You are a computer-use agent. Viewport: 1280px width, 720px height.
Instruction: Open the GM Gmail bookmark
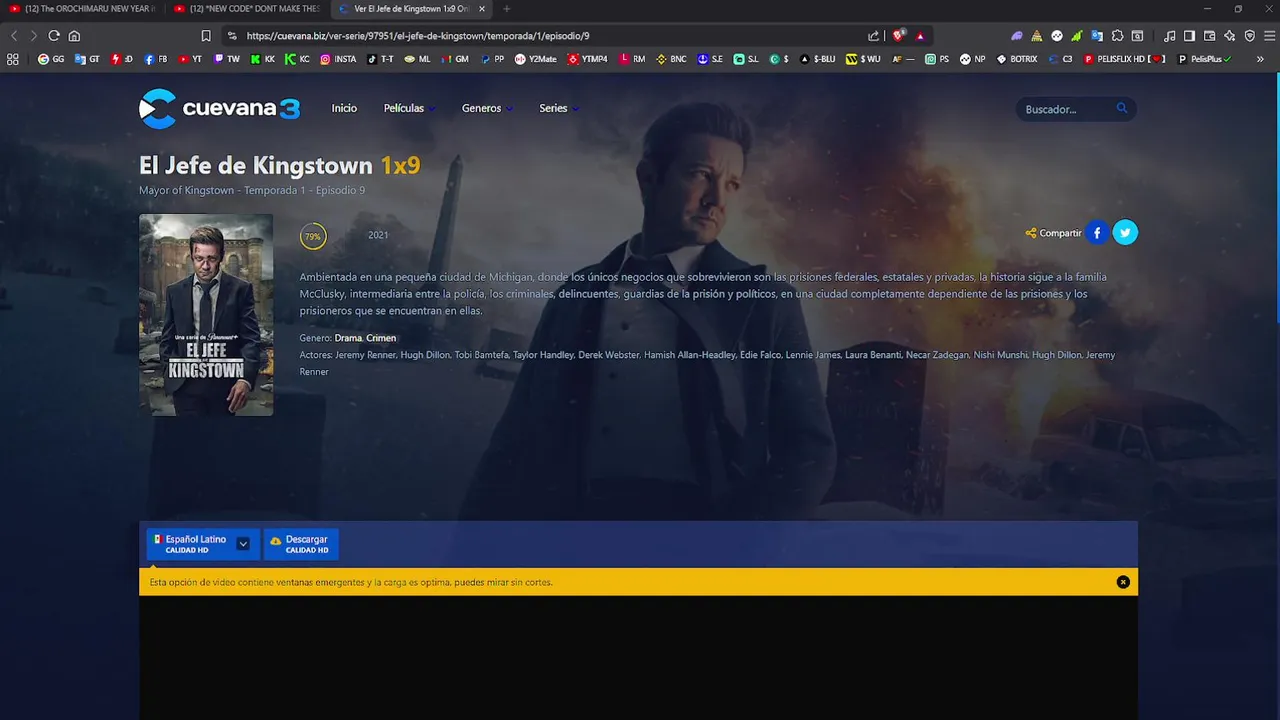point(454,59)
